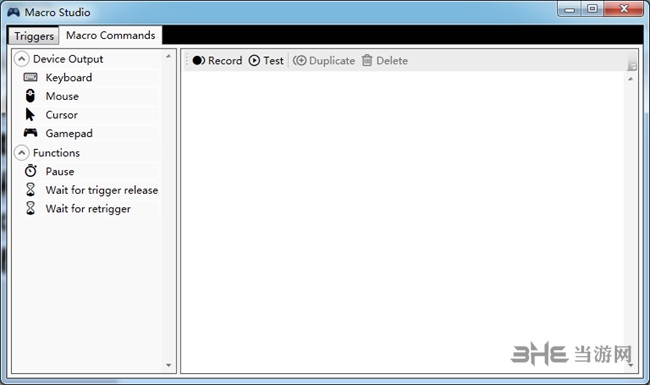Collapse the Functions section
Image resolution: width=650 pixels, height=385 pixels.
(22, 153)
